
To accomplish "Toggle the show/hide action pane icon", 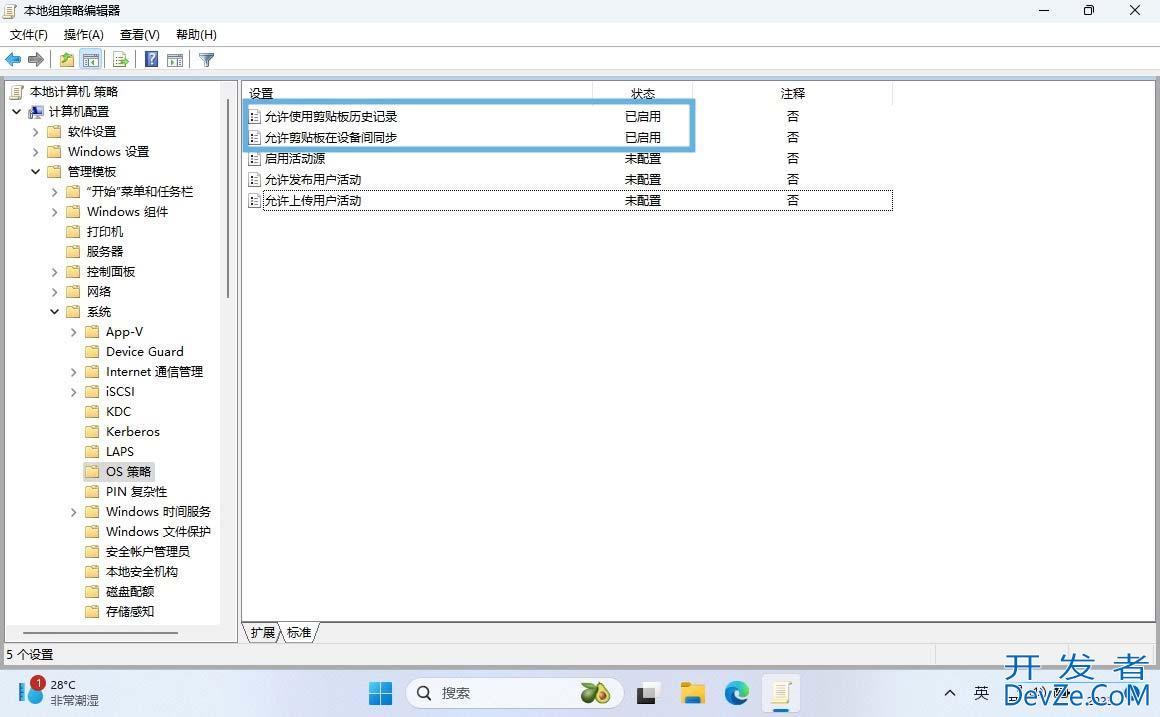I will click(175, 60).
